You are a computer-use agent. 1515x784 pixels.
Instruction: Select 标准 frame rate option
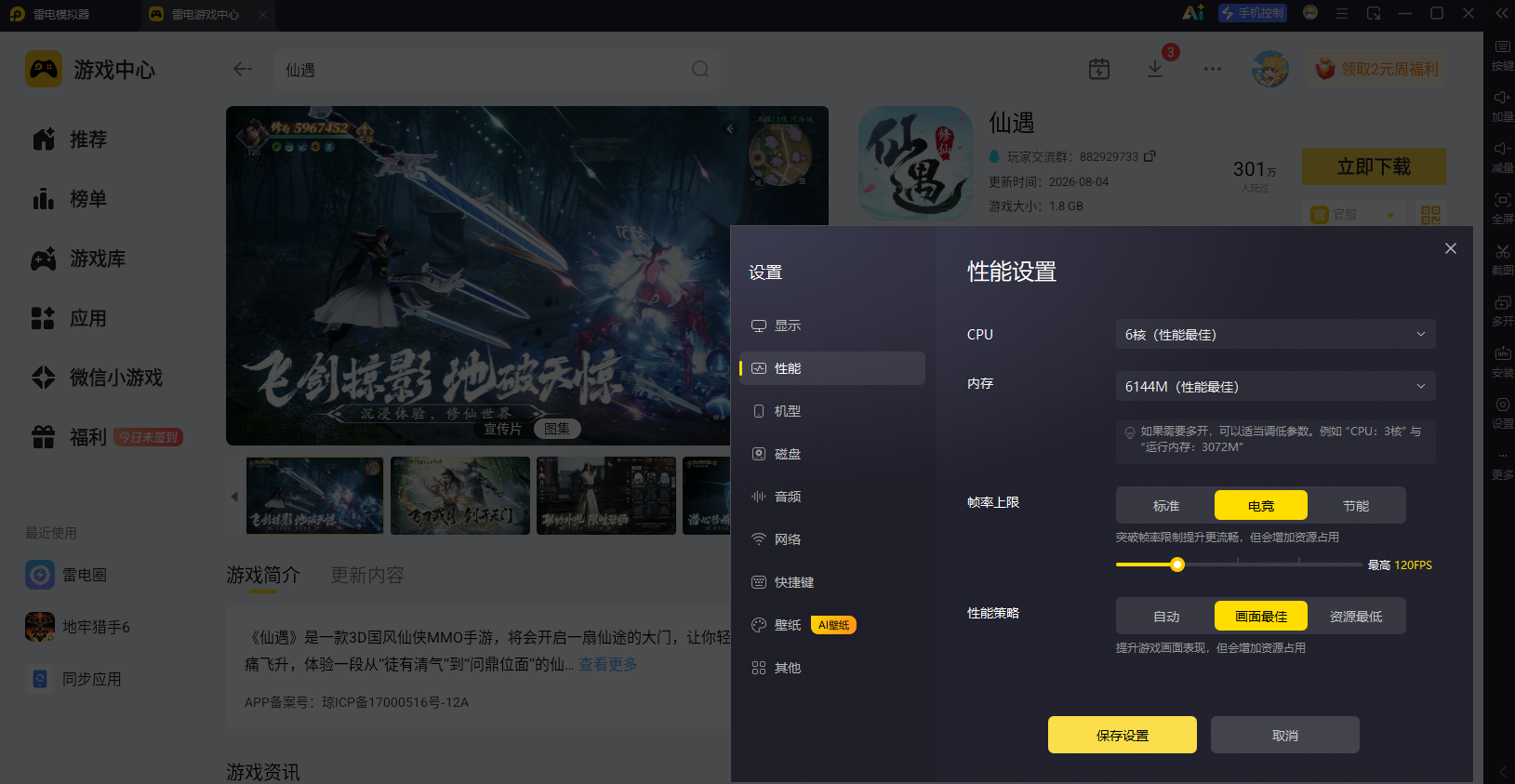[1166, 505]
